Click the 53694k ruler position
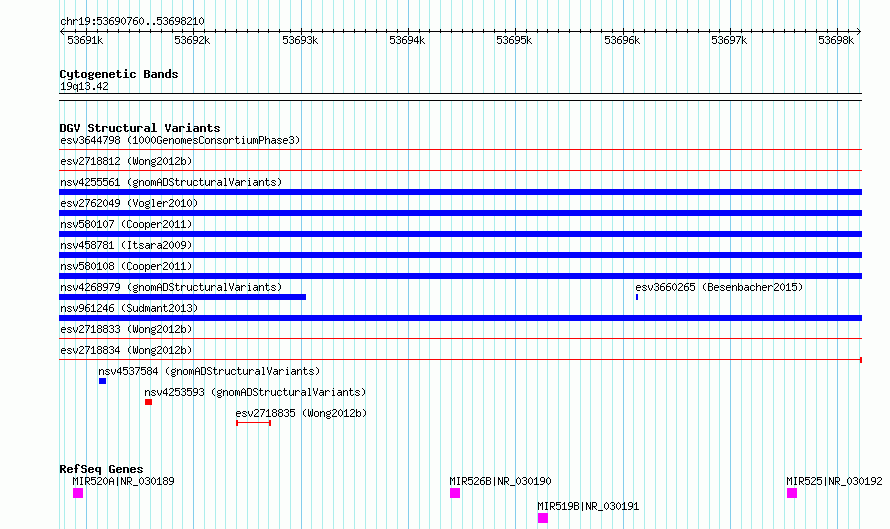 [407, 40]
